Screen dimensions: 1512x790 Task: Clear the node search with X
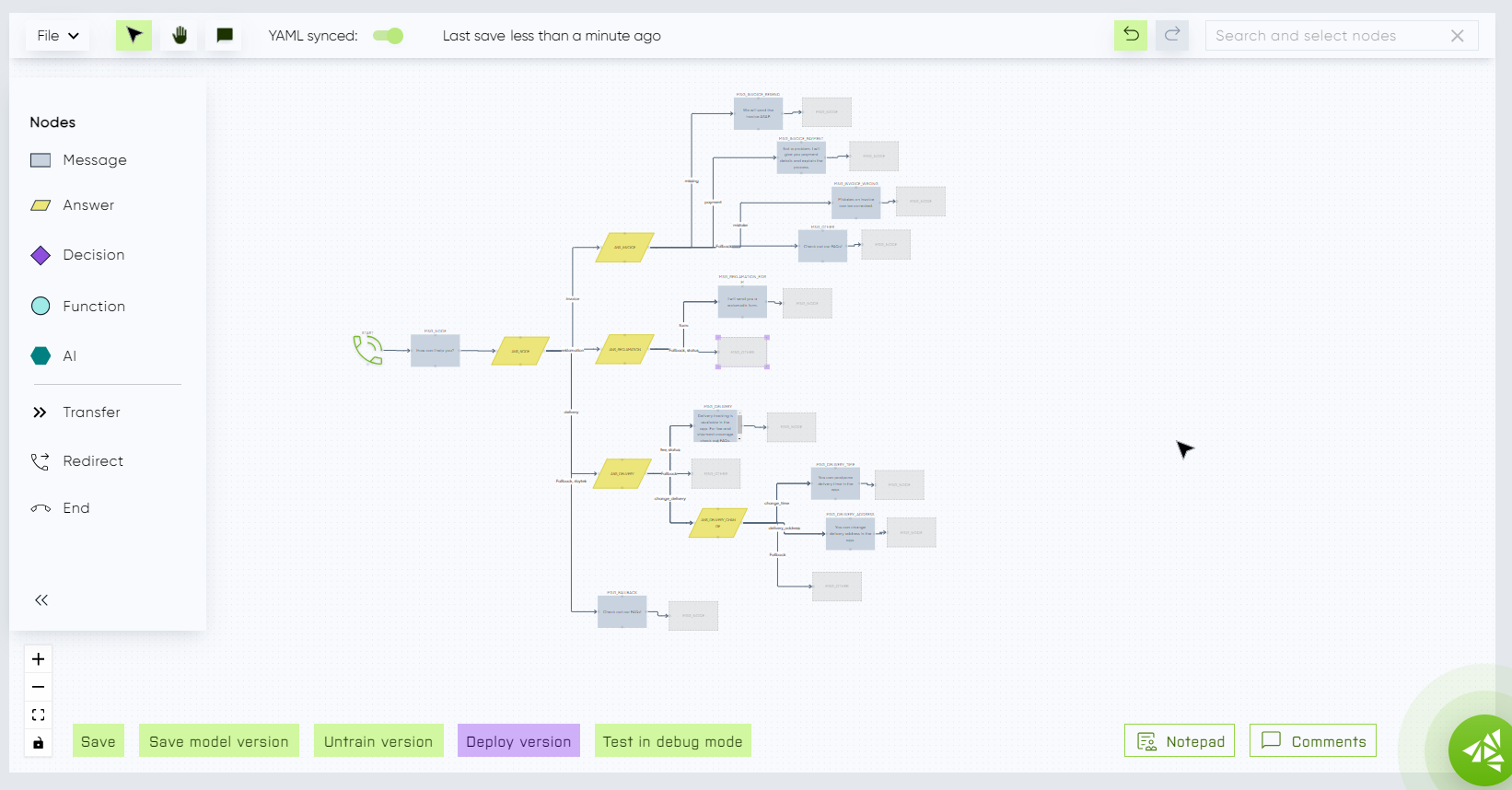tap(1457, 36)
